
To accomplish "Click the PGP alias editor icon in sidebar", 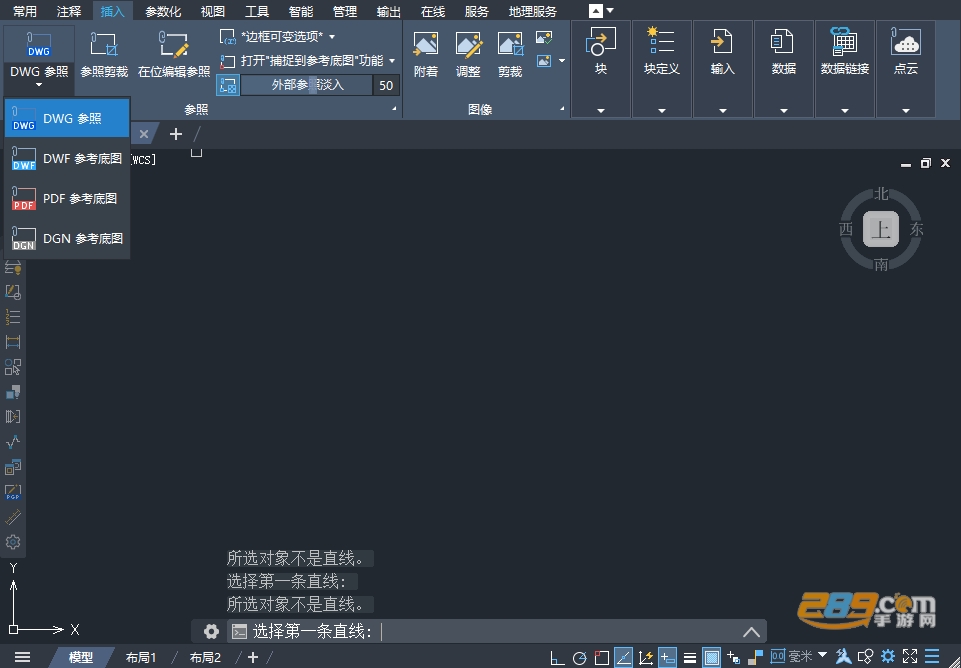I will [13, 492].
